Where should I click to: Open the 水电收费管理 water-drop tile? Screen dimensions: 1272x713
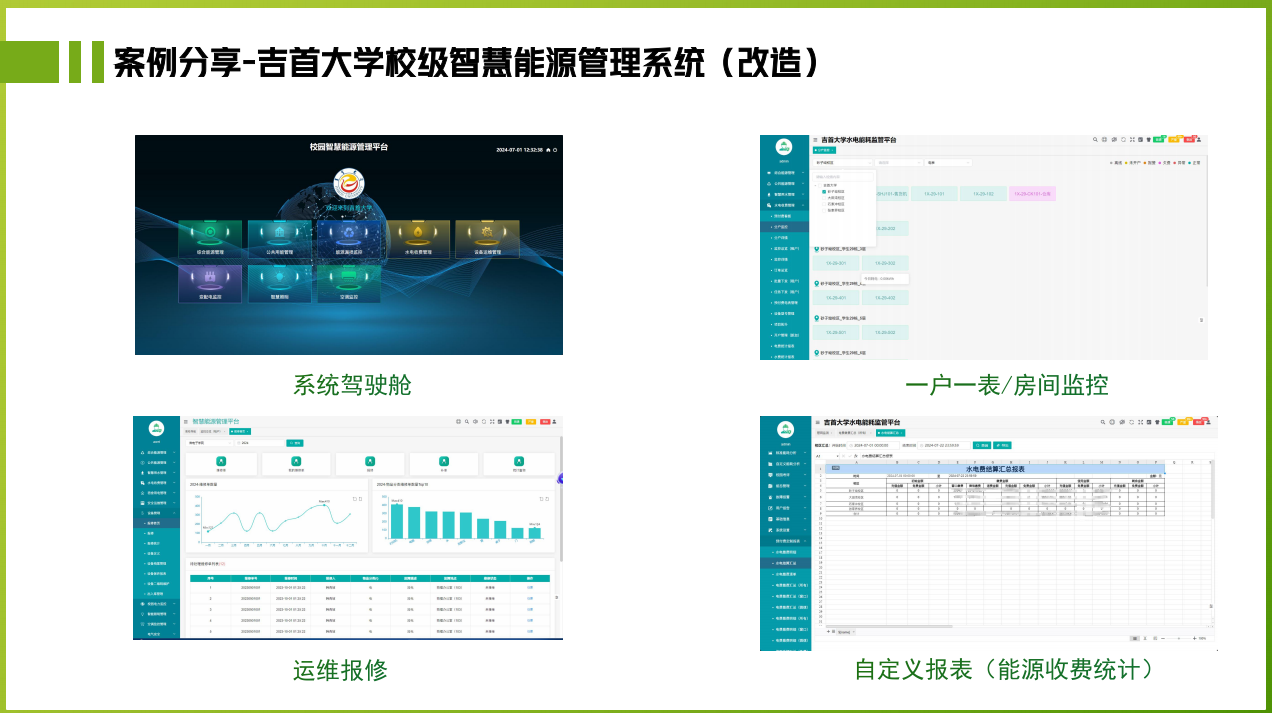coord(418,239)
